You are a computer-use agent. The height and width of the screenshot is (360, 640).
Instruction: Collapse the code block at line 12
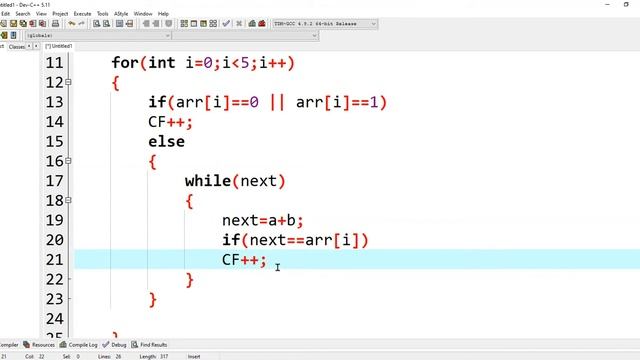(x=69, y=82)
